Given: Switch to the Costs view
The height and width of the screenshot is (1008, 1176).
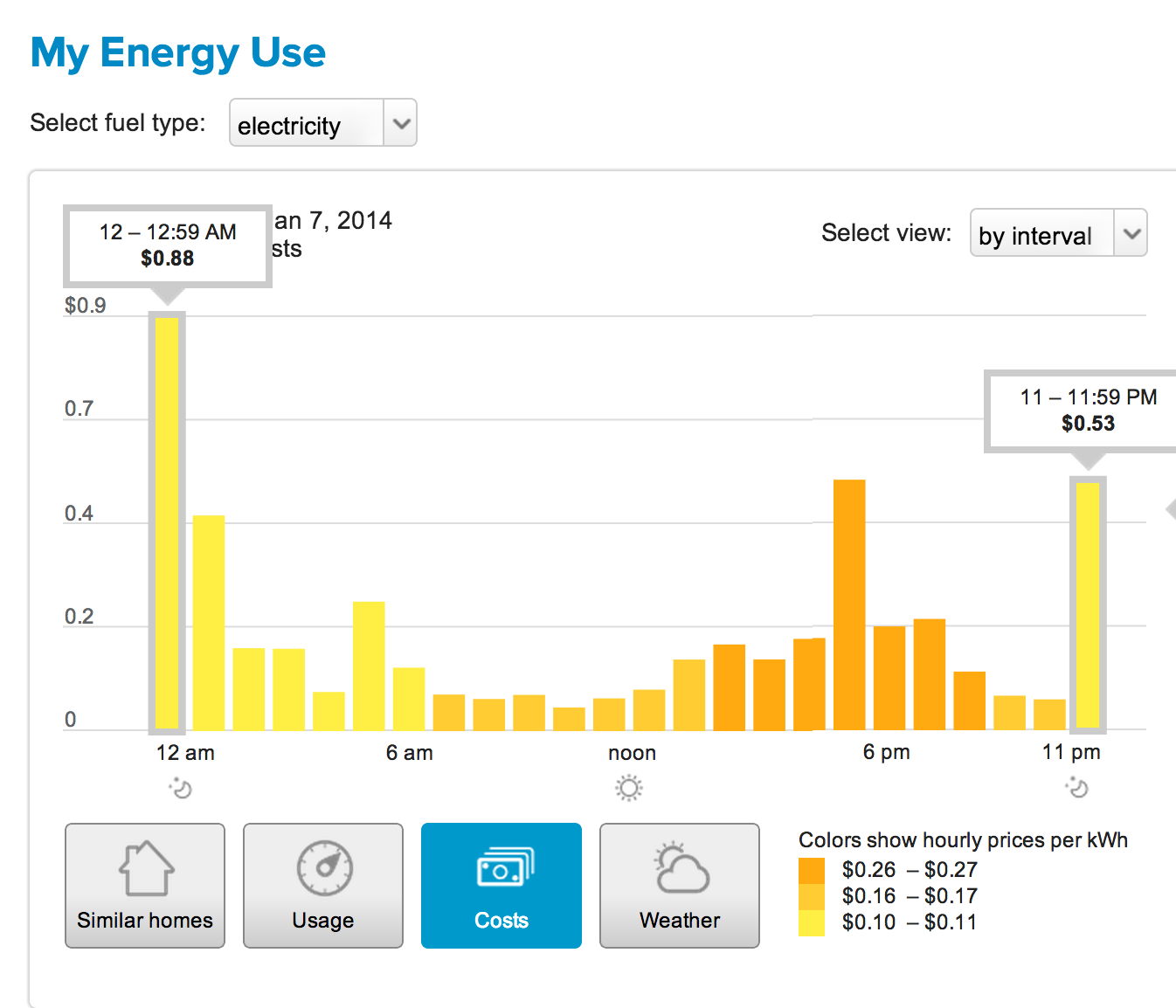Looking at the screenshot, I should click(x=501, y=886).
